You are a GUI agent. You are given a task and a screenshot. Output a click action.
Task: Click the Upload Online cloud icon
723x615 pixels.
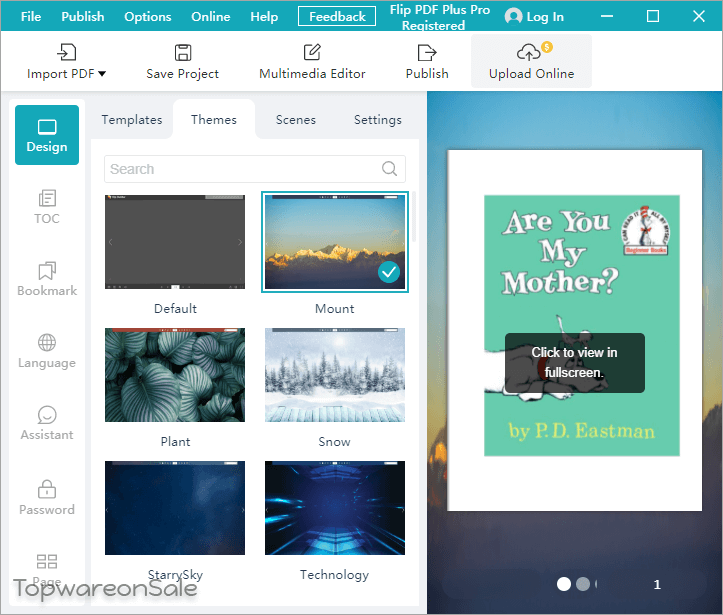[x=528, y=52]
